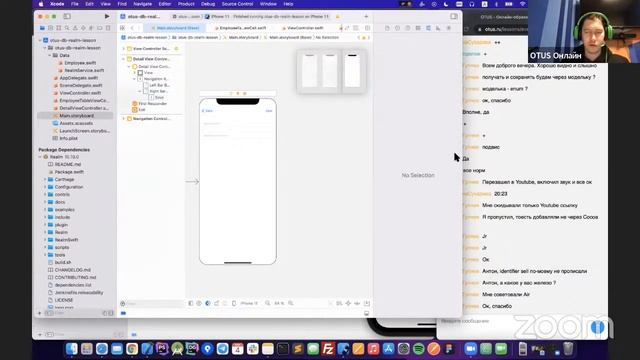Toggle document outline icon in canvas bar
Screen dimensions: 640x360
click(191, 303)
